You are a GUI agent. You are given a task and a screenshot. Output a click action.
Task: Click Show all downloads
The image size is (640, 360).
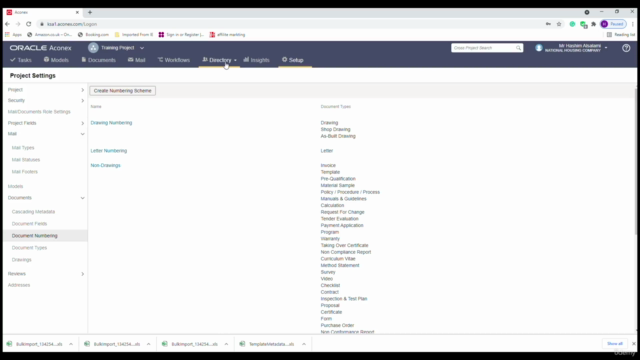pyautogui.click(x=615, y=344)
